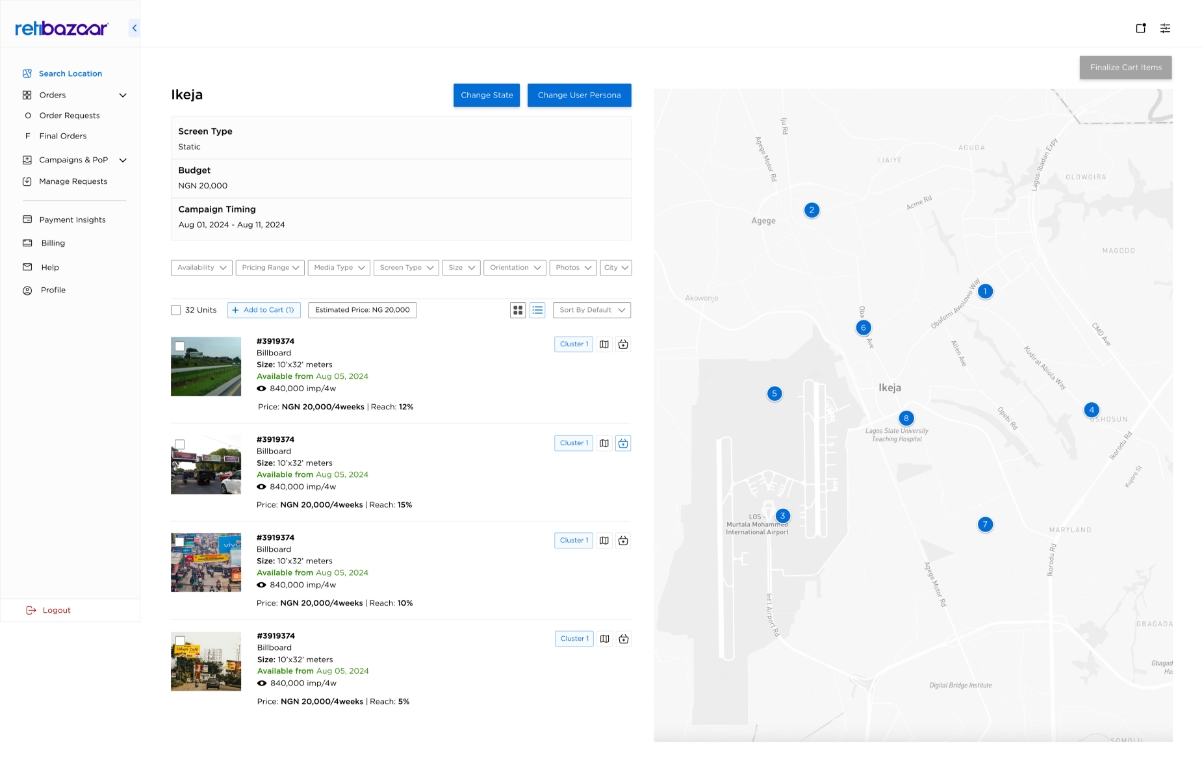Select map marker 2 near Agege

coord(812,210)
